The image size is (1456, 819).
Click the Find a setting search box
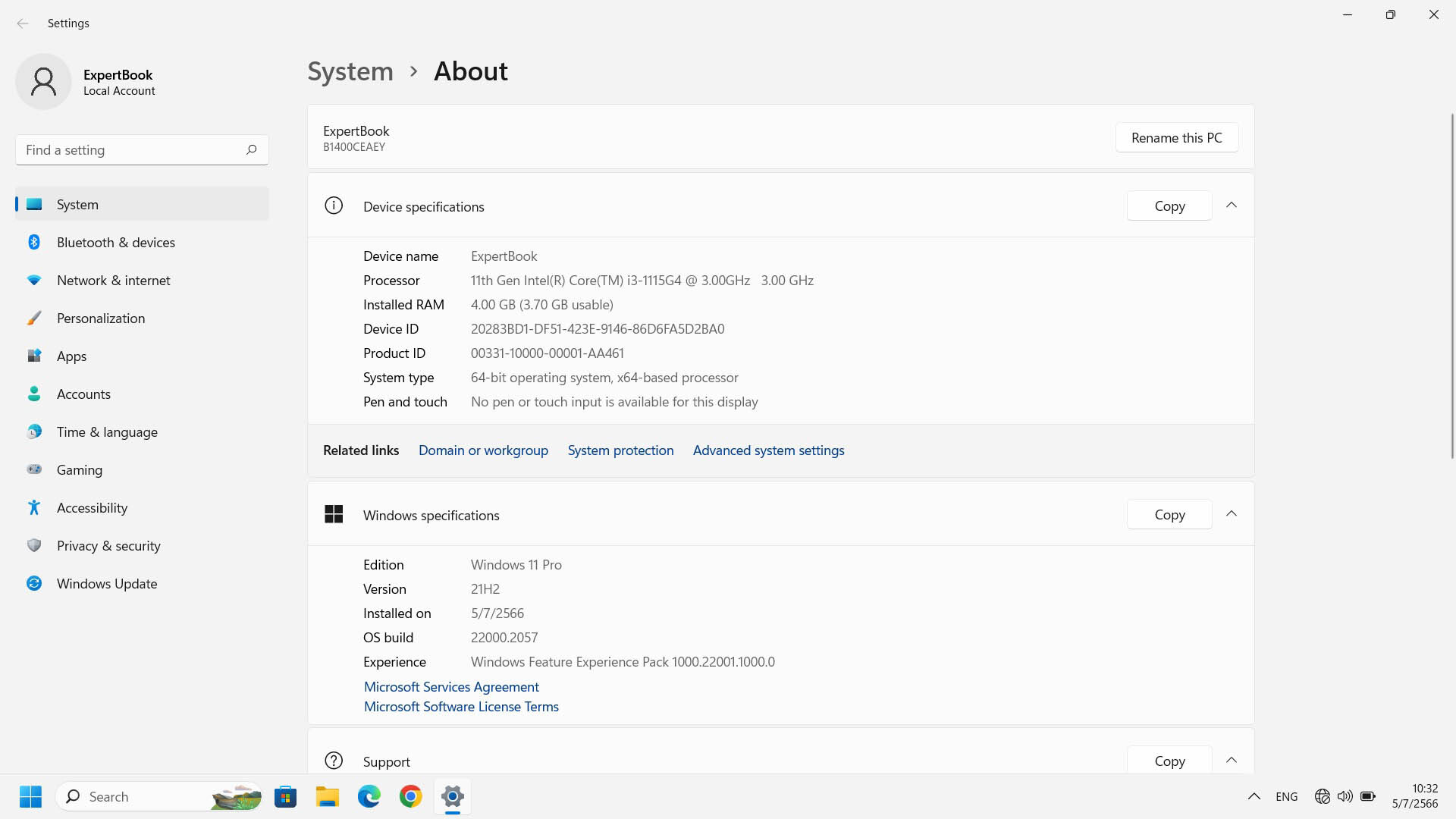point(142,149)
